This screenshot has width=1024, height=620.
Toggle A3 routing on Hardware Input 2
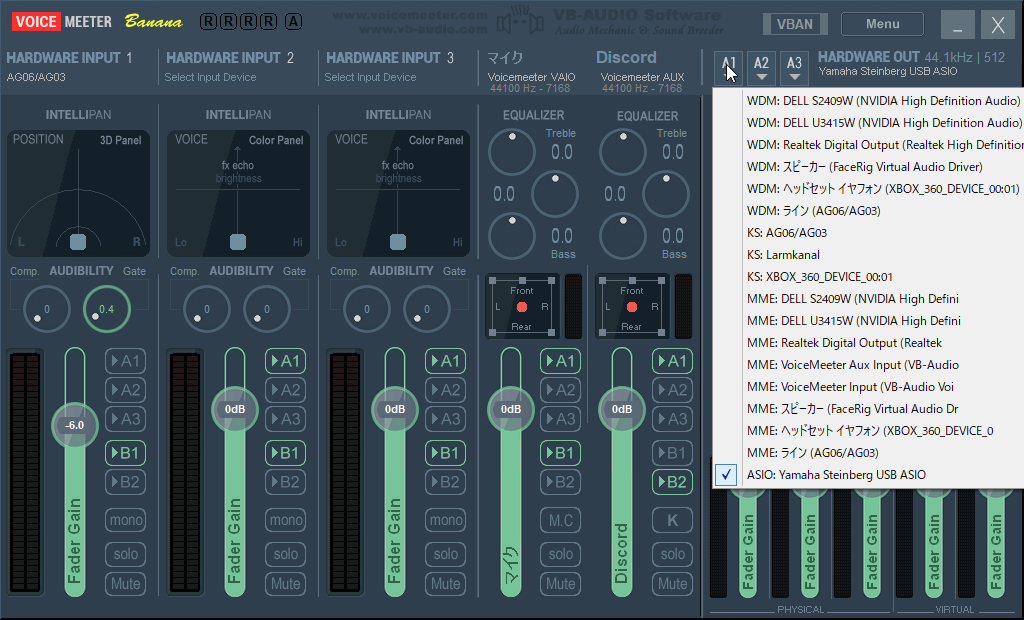click(285, 419)
